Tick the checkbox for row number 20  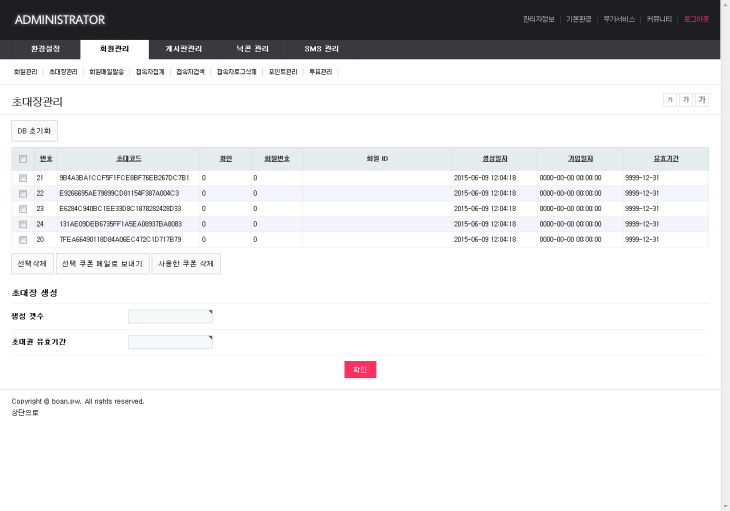(23, 240)
